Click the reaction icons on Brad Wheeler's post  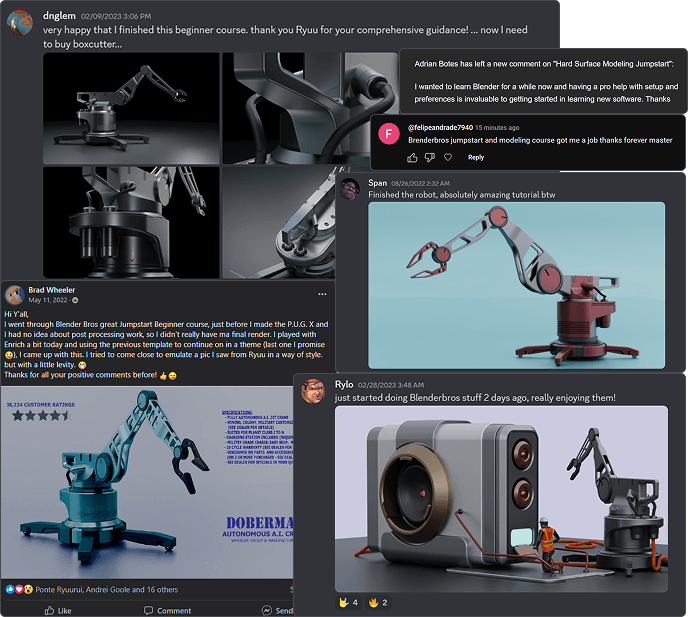coord(19,589)
